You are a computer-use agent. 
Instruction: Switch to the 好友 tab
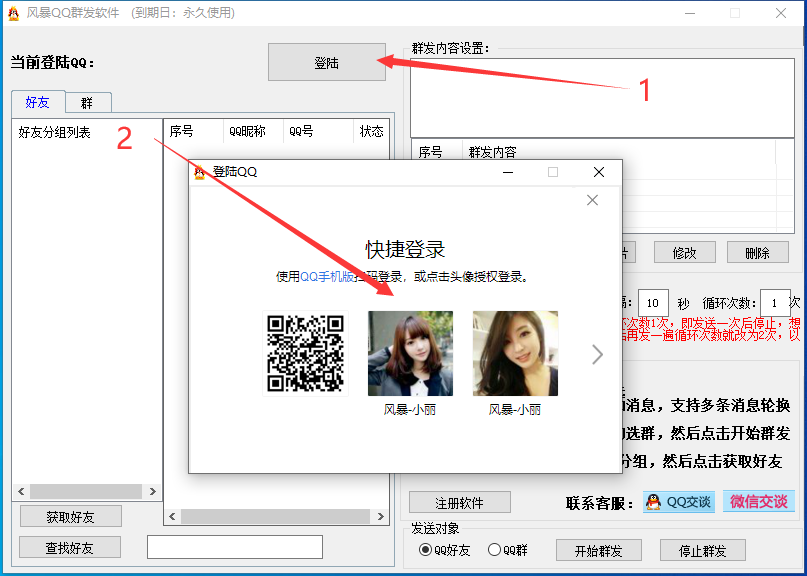tap(38, 102)
